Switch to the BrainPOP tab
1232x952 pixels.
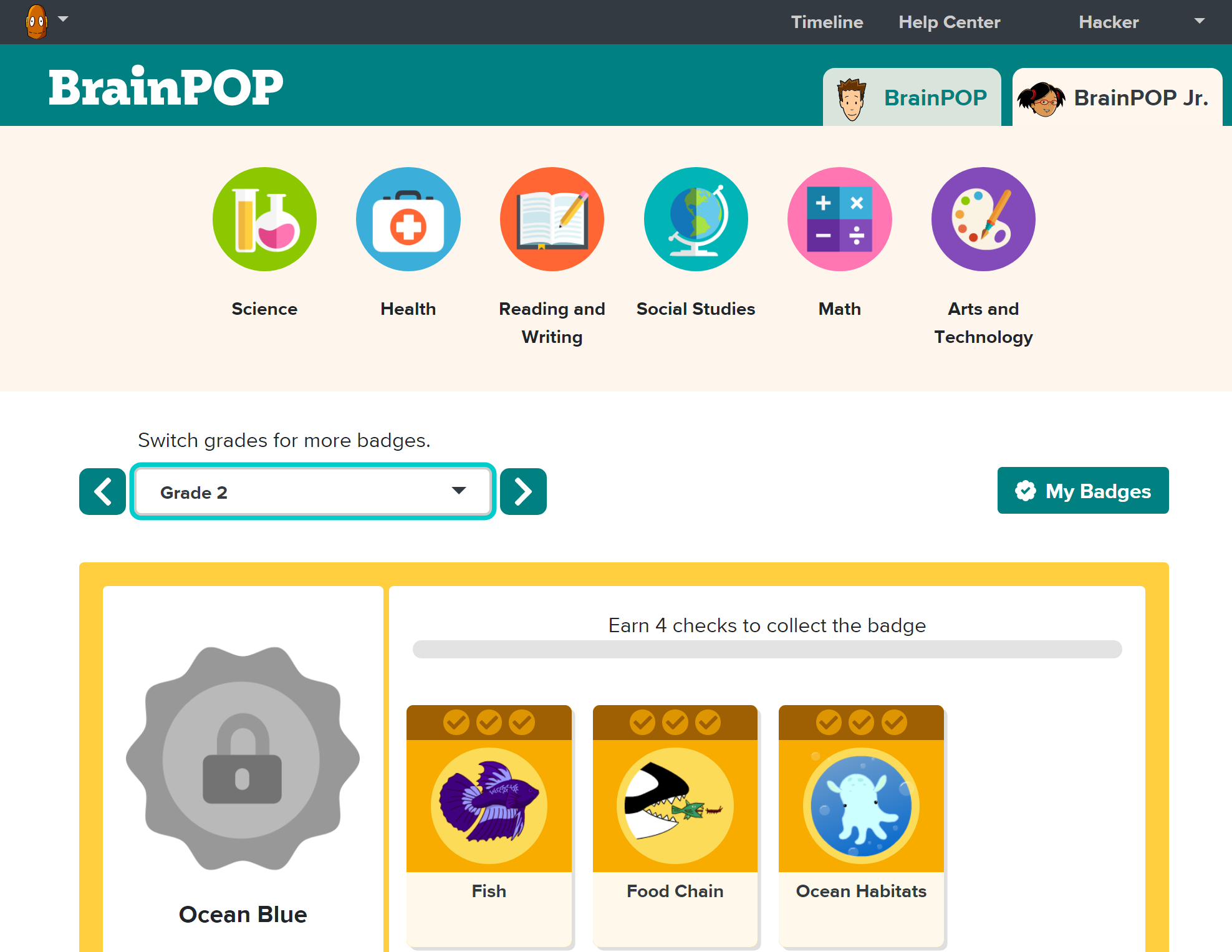pos(912,97)
